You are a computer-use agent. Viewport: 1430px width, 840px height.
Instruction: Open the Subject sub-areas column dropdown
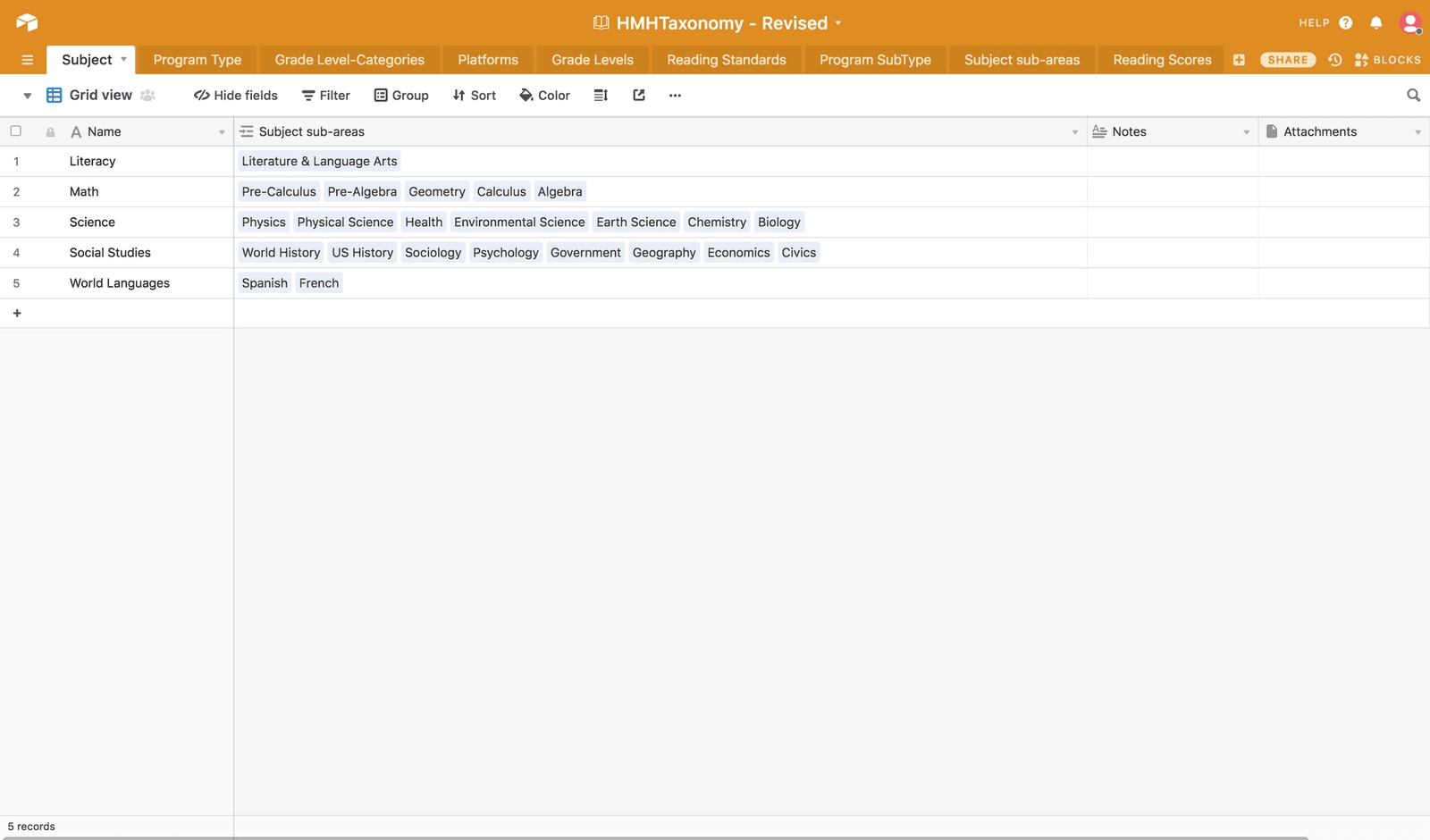pos(1075,132)
